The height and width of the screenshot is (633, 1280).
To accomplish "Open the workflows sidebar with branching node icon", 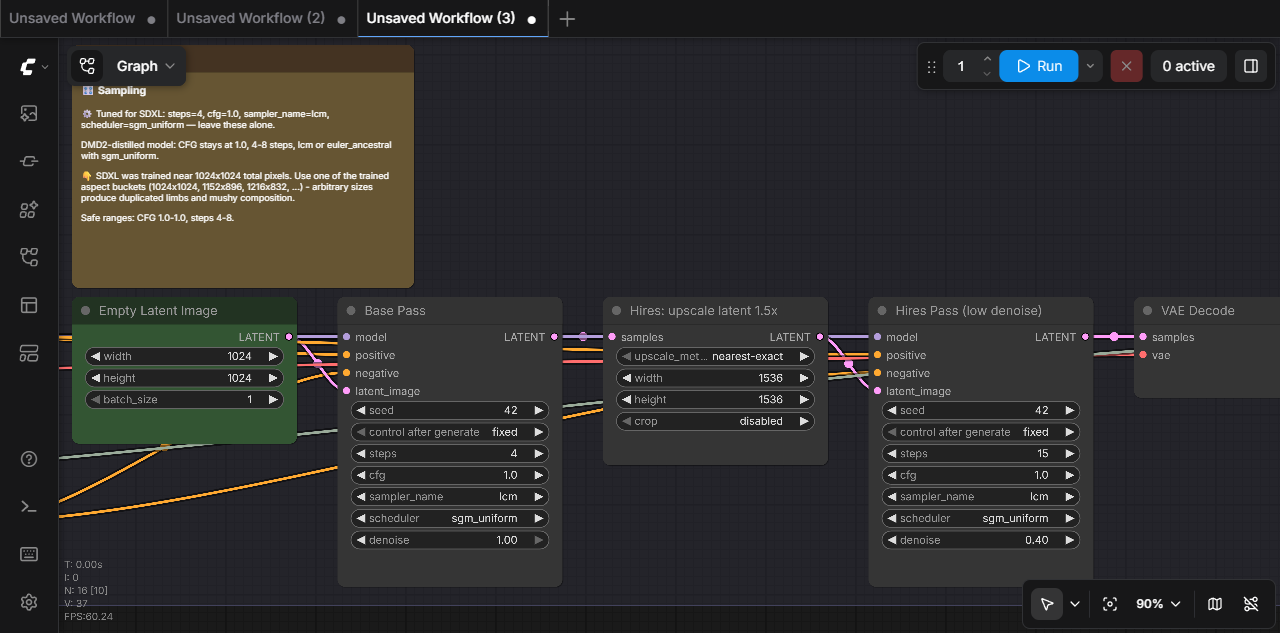I will tap(29, 258).
